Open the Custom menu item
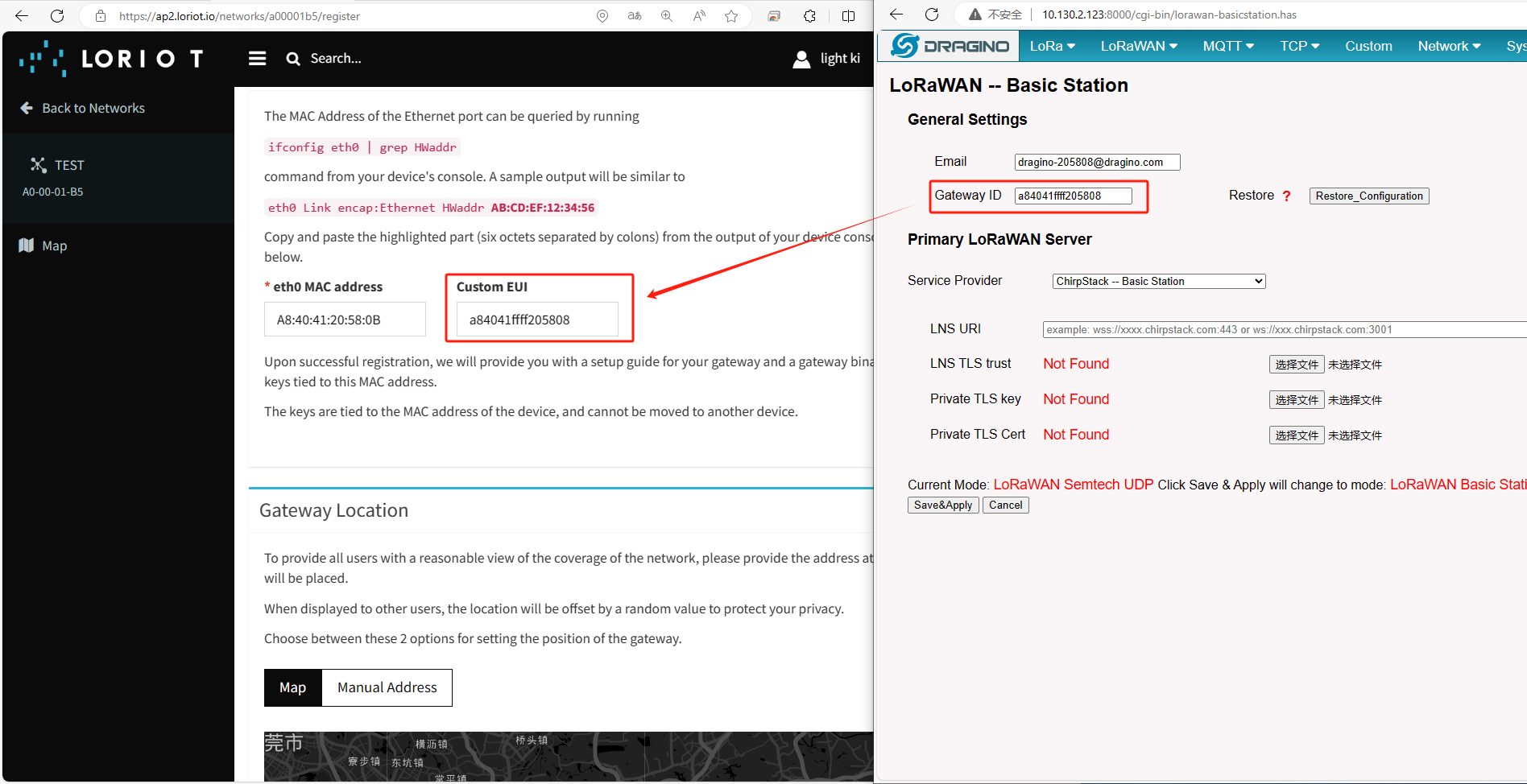This screenshot has height=784, width=1527. (x=1368, y=46)
